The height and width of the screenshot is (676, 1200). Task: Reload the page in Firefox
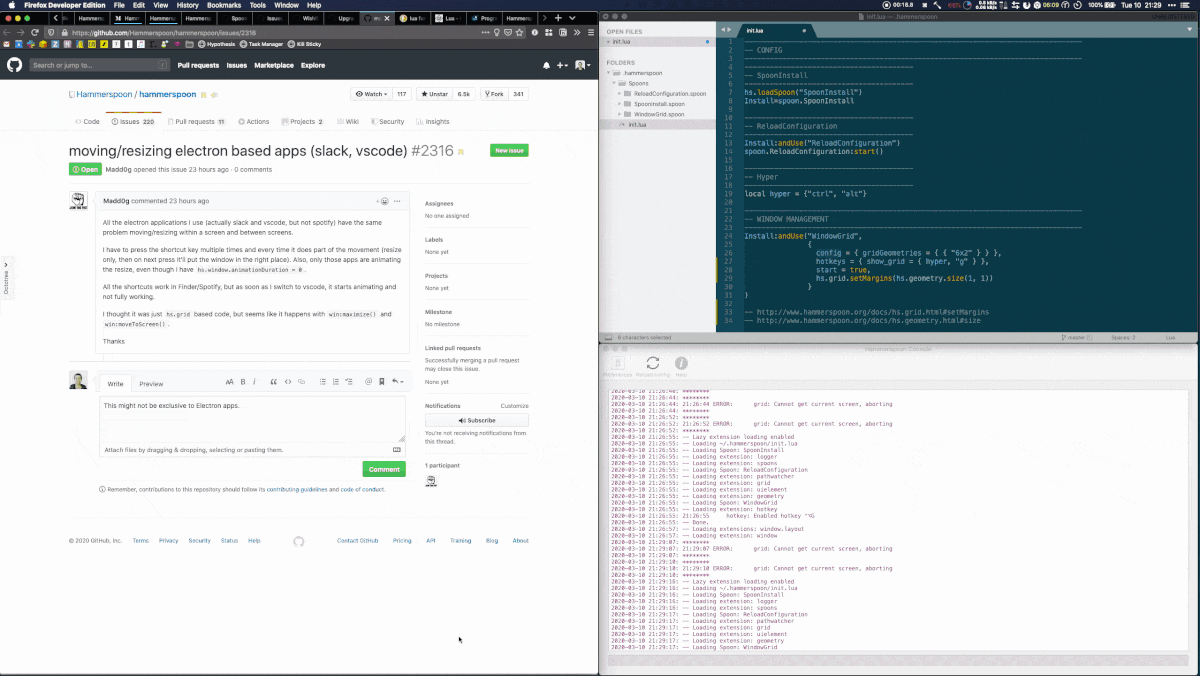click(x=35, y=32)
